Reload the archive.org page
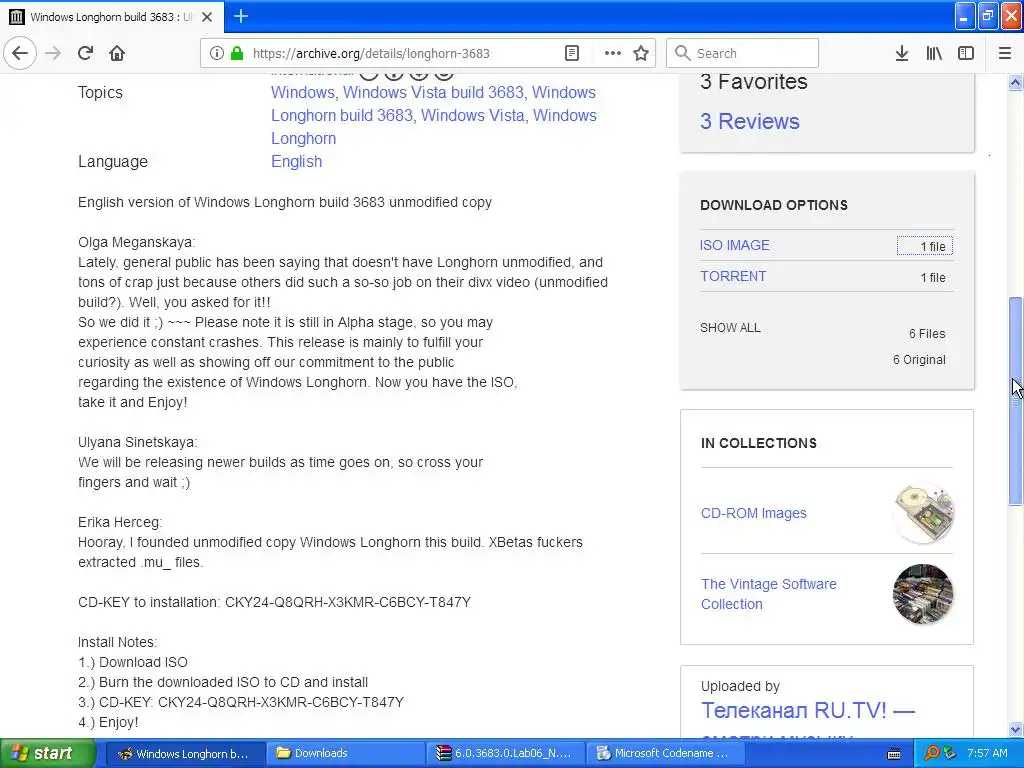1024x768 pixels. pos(85,53)
